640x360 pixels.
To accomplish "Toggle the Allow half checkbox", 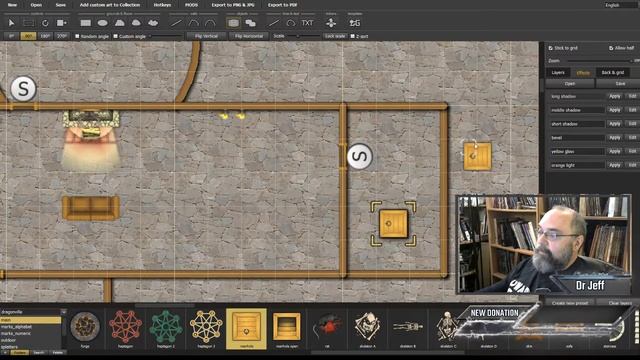I will (x=611, y=48).
